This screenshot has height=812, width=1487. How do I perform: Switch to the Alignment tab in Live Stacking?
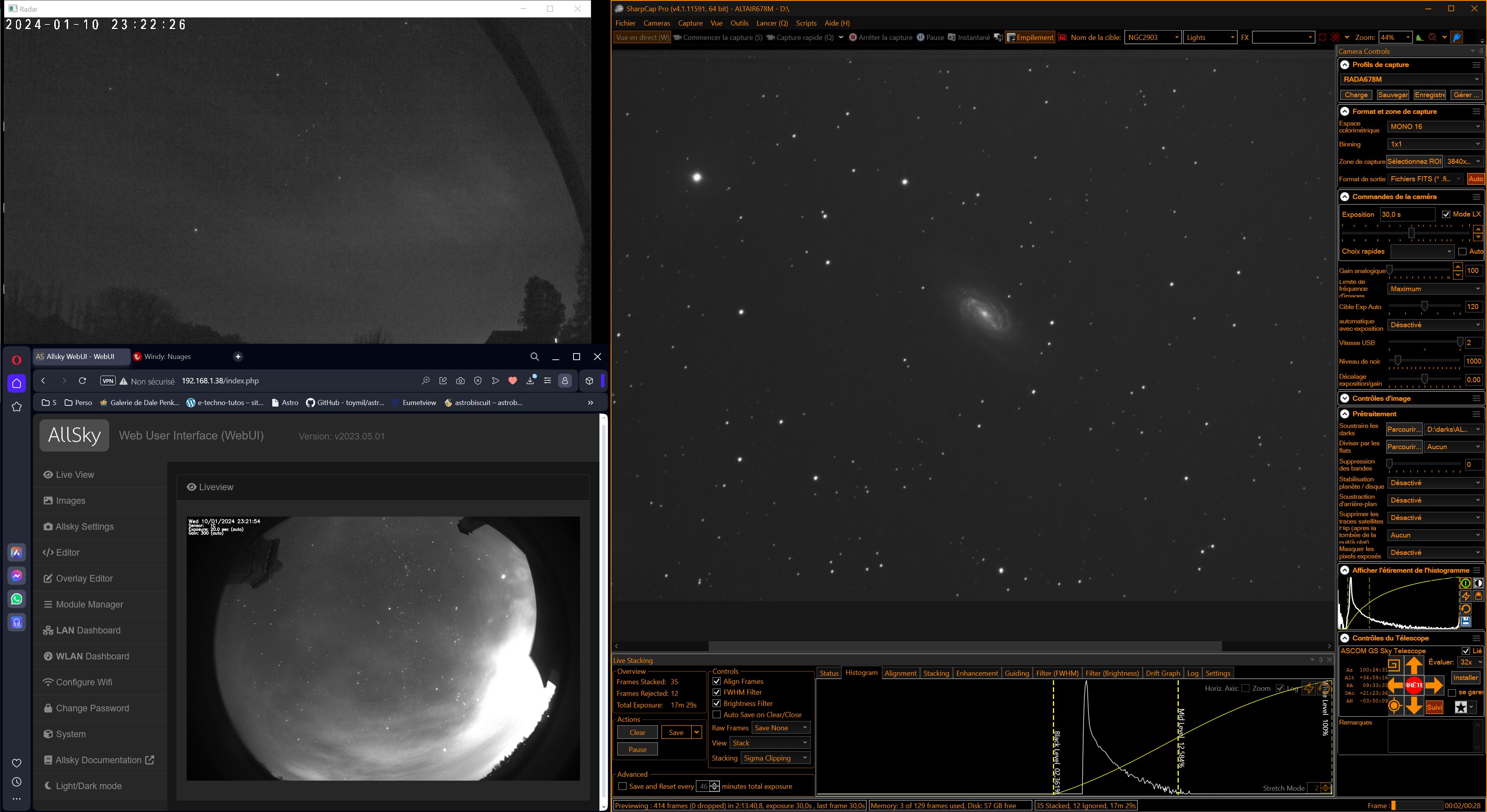(x=900, y=673)
